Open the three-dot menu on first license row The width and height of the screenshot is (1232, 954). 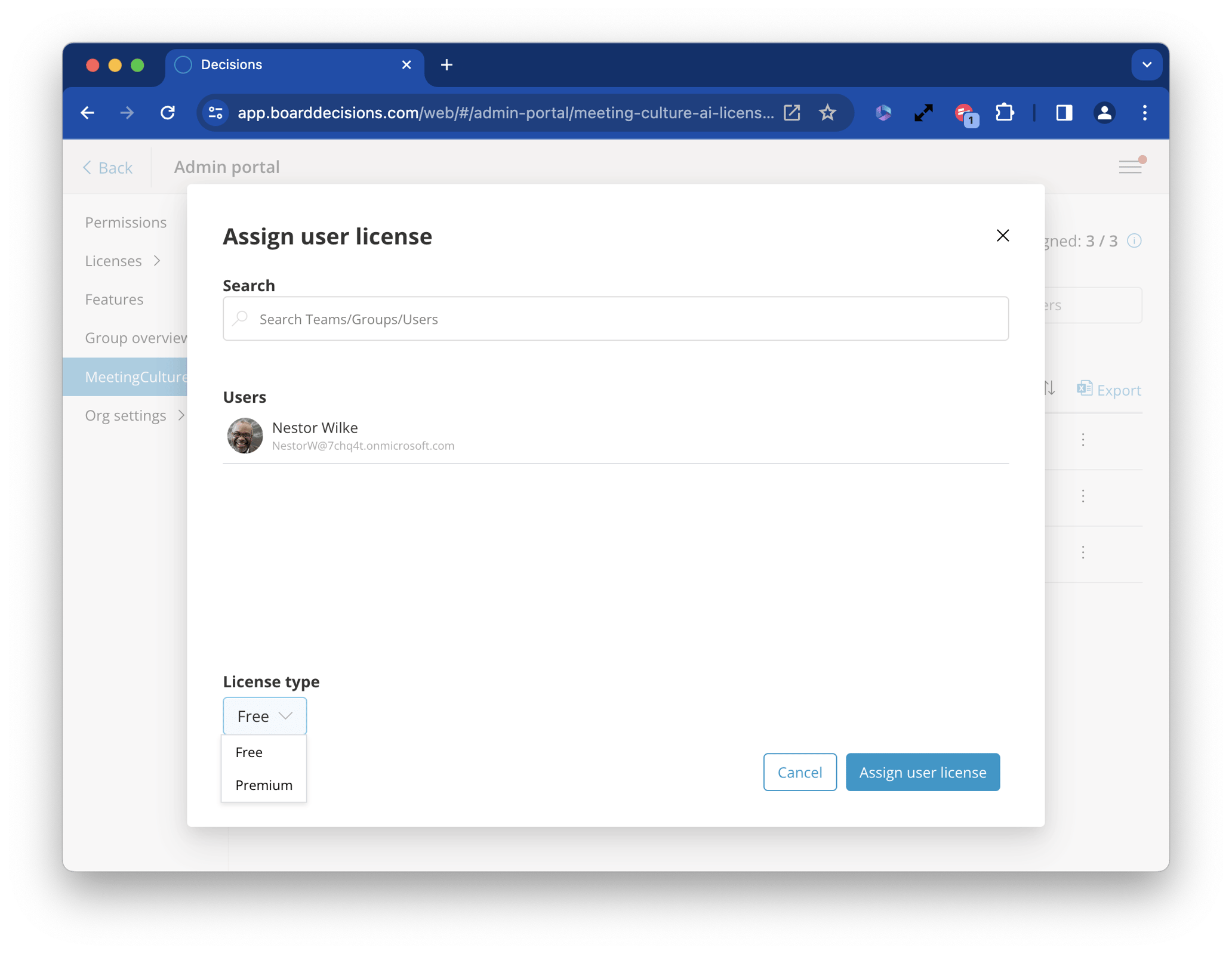[1083, 440]
